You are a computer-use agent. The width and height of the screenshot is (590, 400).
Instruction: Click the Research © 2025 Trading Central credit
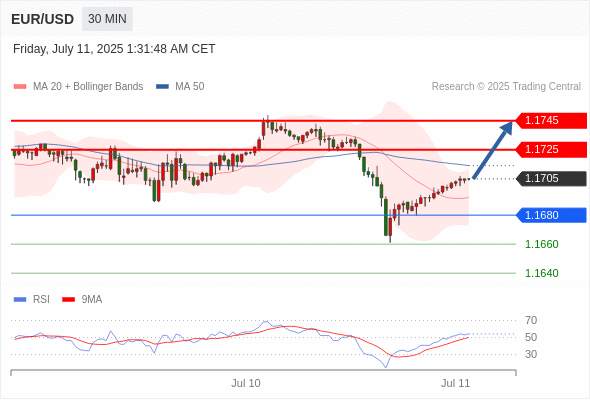(x=506, y=87)
